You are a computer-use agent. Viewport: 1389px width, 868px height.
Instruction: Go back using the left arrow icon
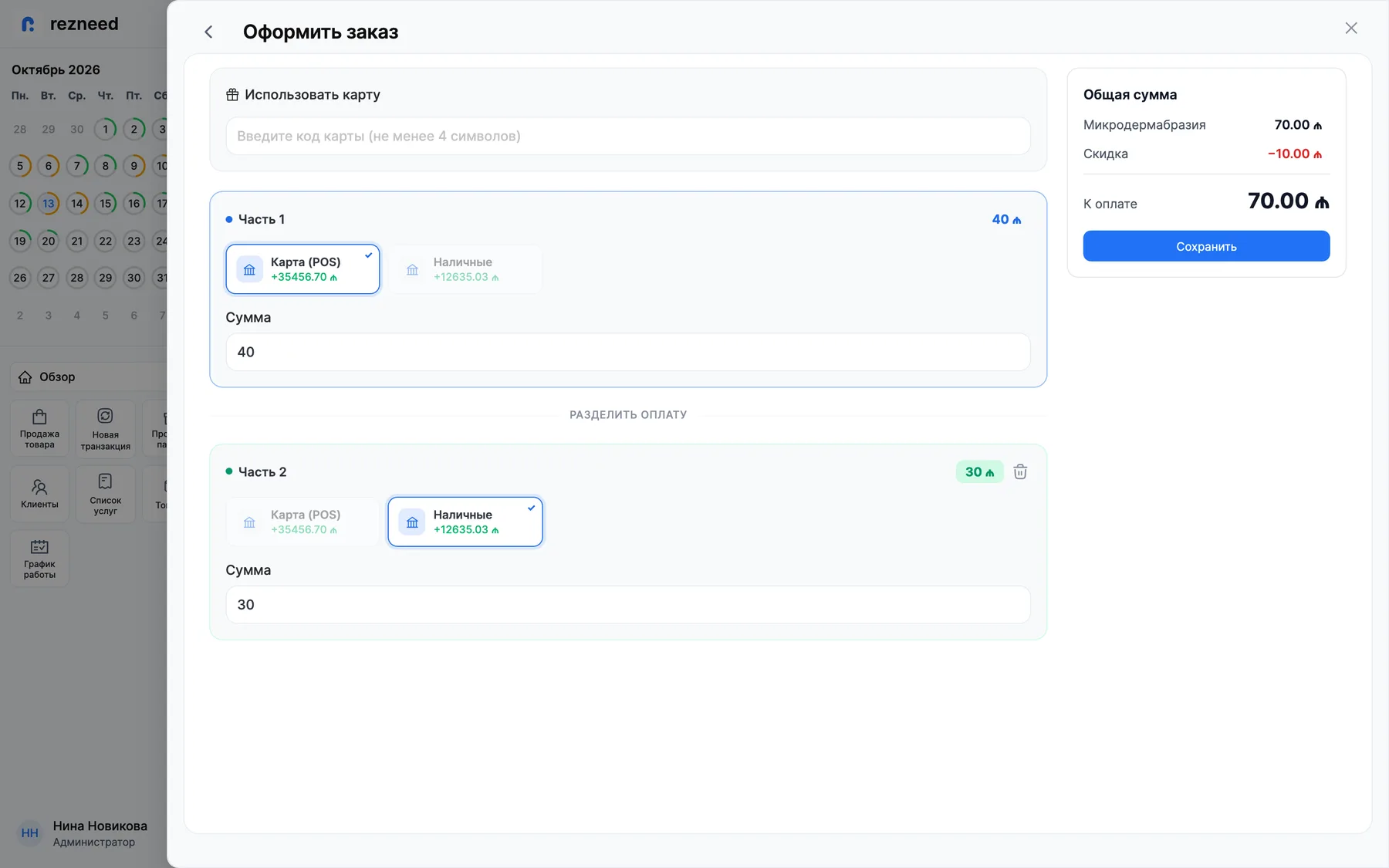click(208, 32)
